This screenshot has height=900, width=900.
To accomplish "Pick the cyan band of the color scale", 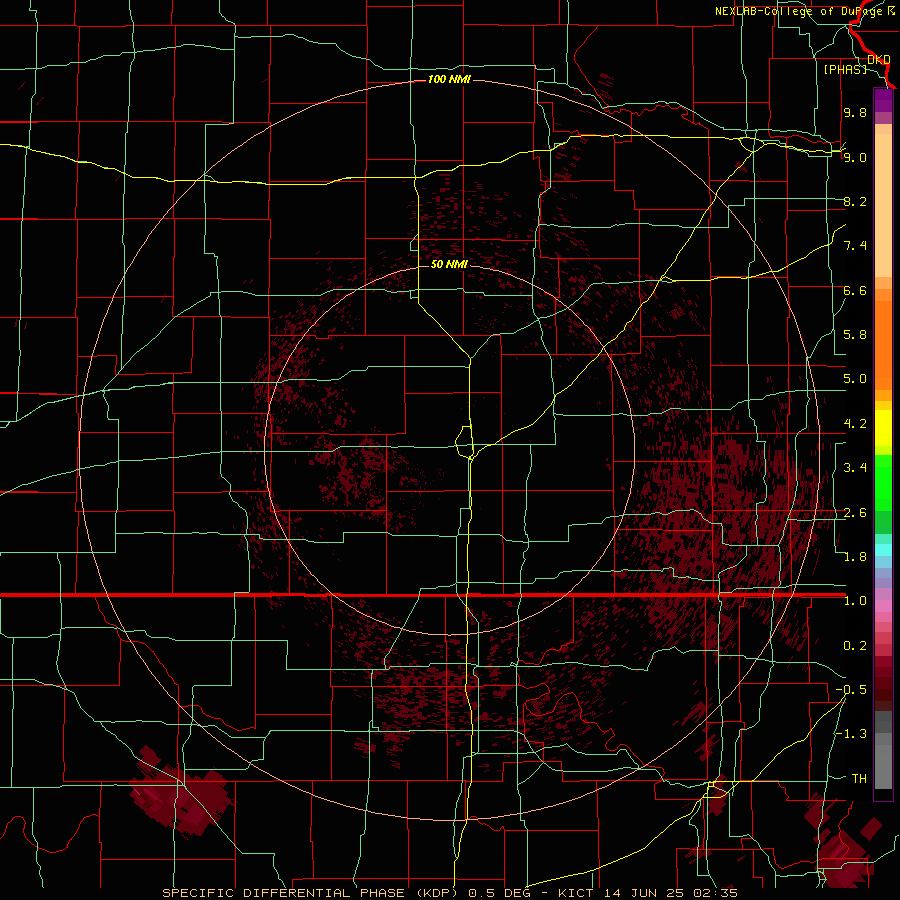I will tap(883, 550).
